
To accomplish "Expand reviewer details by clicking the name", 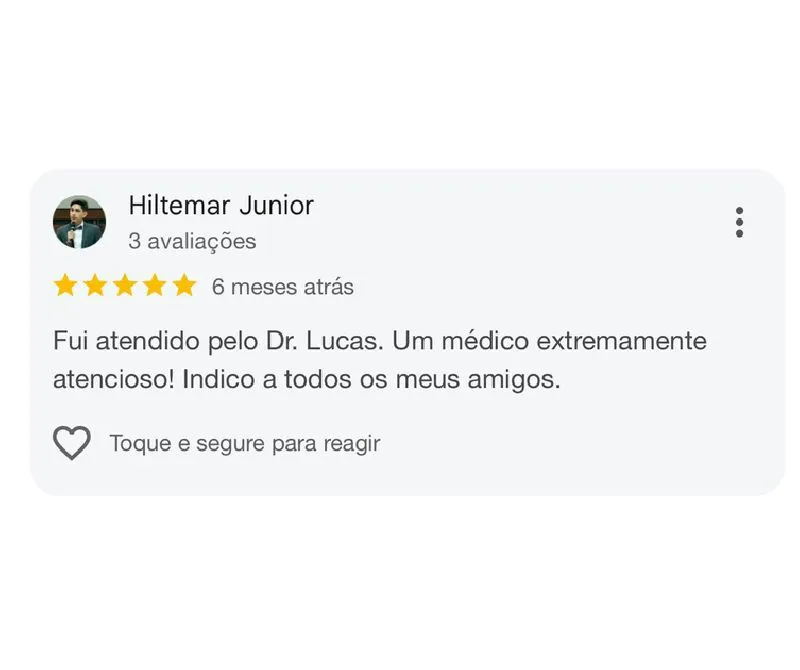I will point(221,206).
